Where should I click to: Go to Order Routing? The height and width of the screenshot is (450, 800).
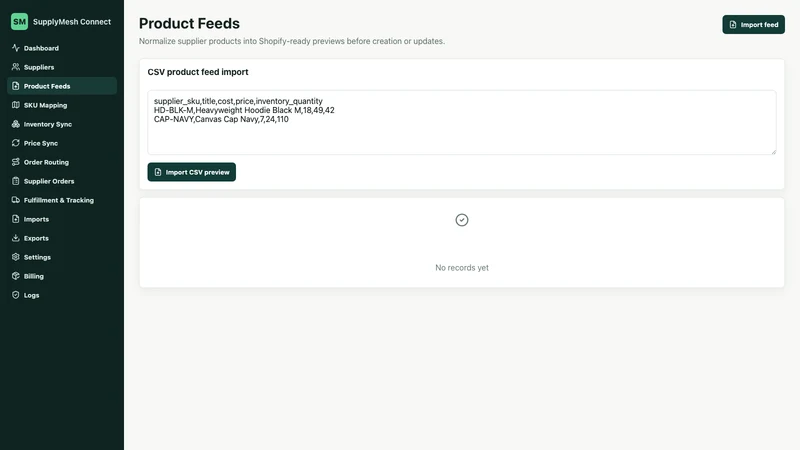click(62, 162)
